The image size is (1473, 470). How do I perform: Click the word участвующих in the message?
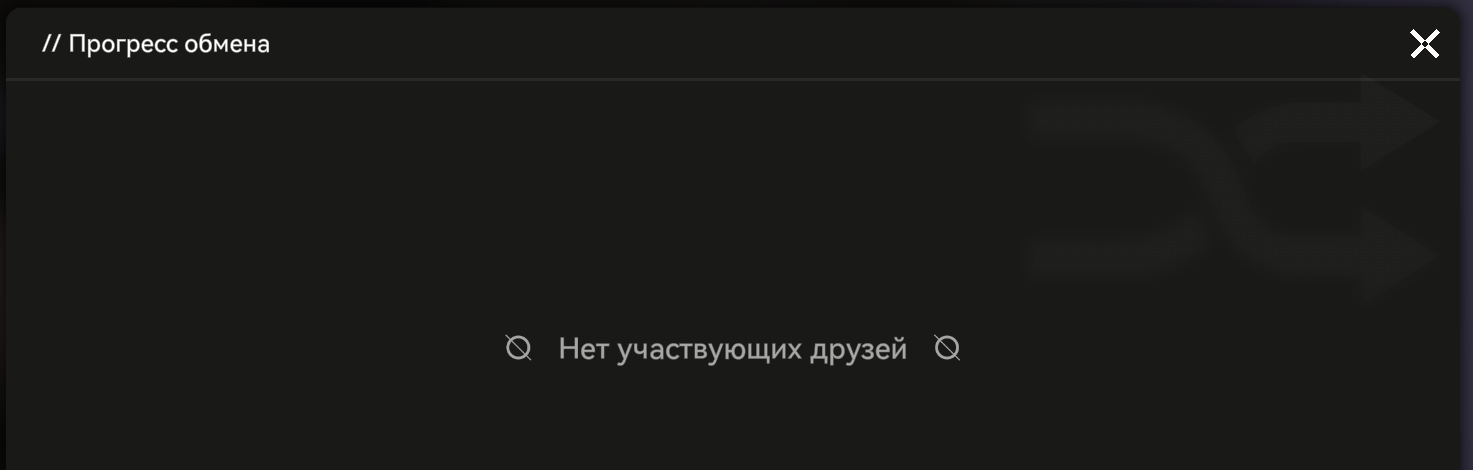[x=721, y=350]
